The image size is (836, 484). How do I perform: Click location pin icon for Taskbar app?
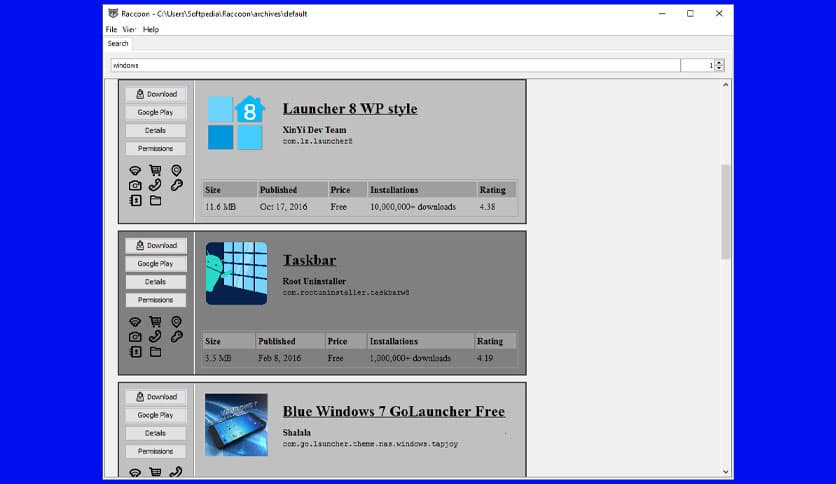(x=176, y=322)
